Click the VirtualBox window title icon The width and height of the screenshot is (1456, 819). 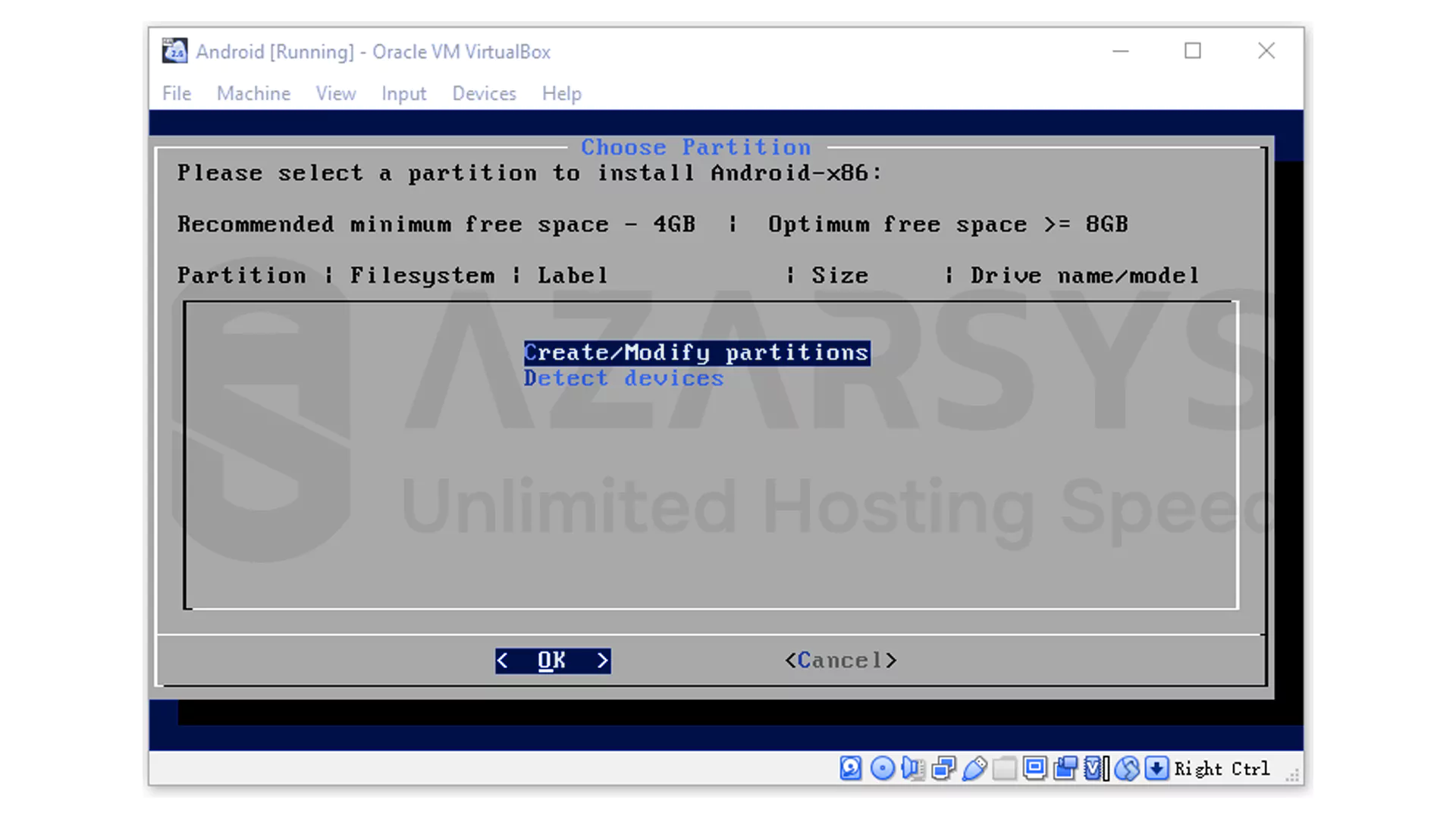(174, 51)
